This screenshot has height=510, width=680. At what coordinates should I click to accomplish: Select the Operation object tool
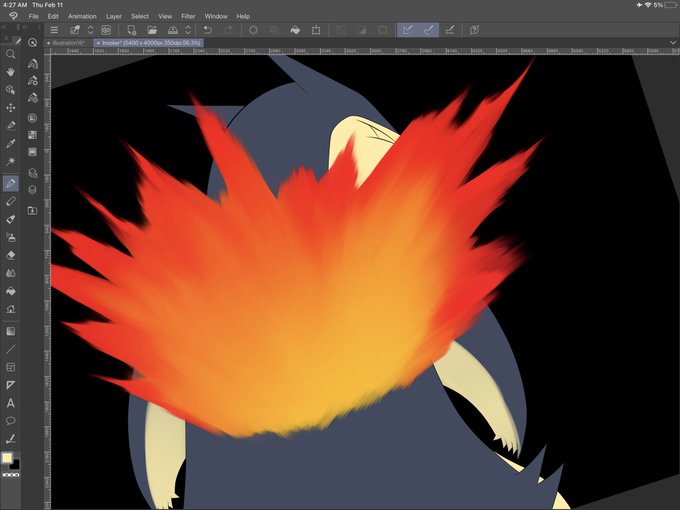[10, 90]
